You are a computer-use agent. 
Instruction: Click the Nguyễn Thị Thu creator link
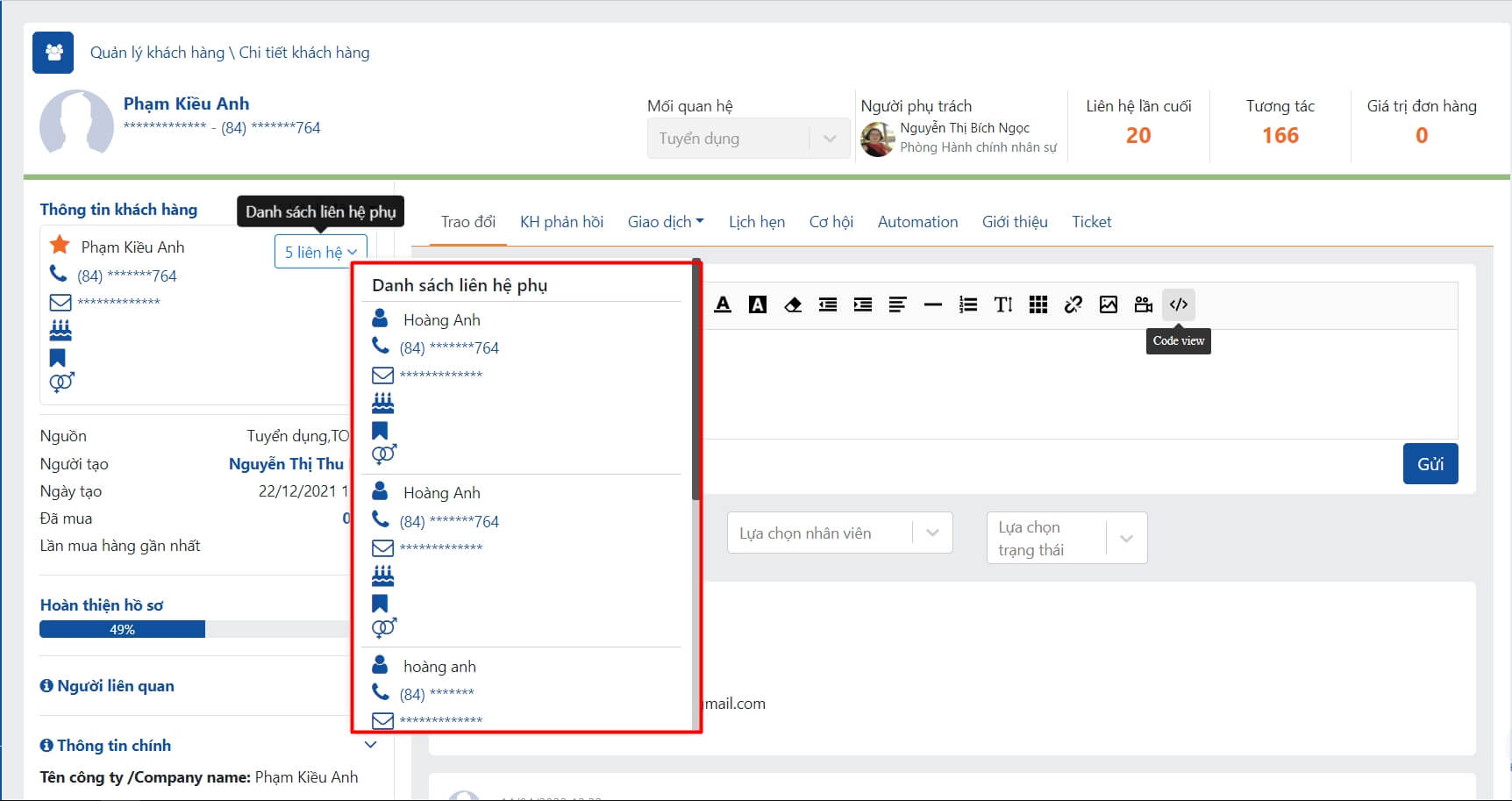(287, 464)
